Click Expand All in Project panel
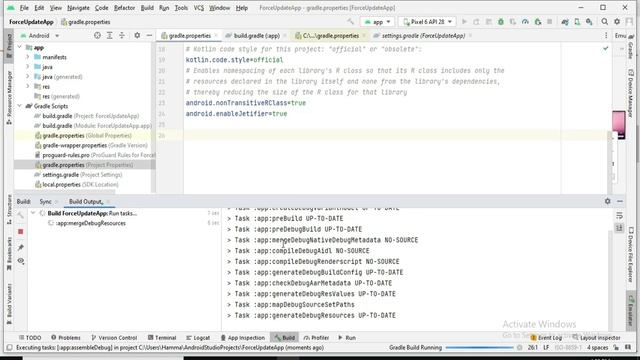 [109, 36]
